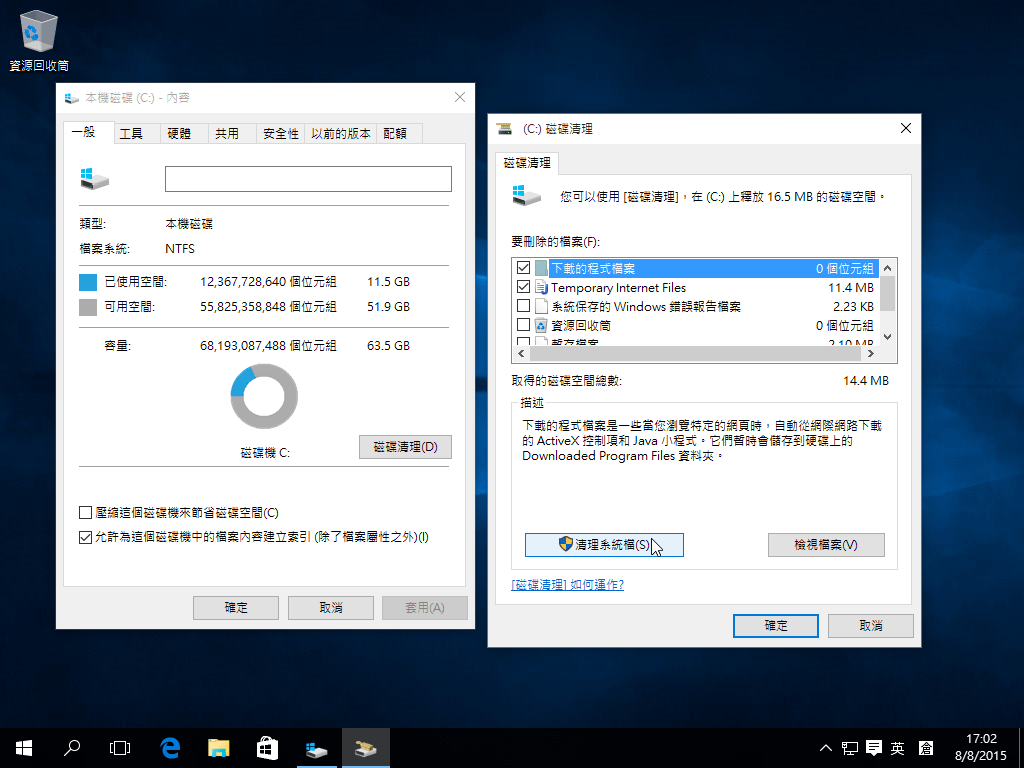Viewport: 1024px width, 768px height.
Task: Cancel Disk Cleanup with 取消
Action: 871,626
